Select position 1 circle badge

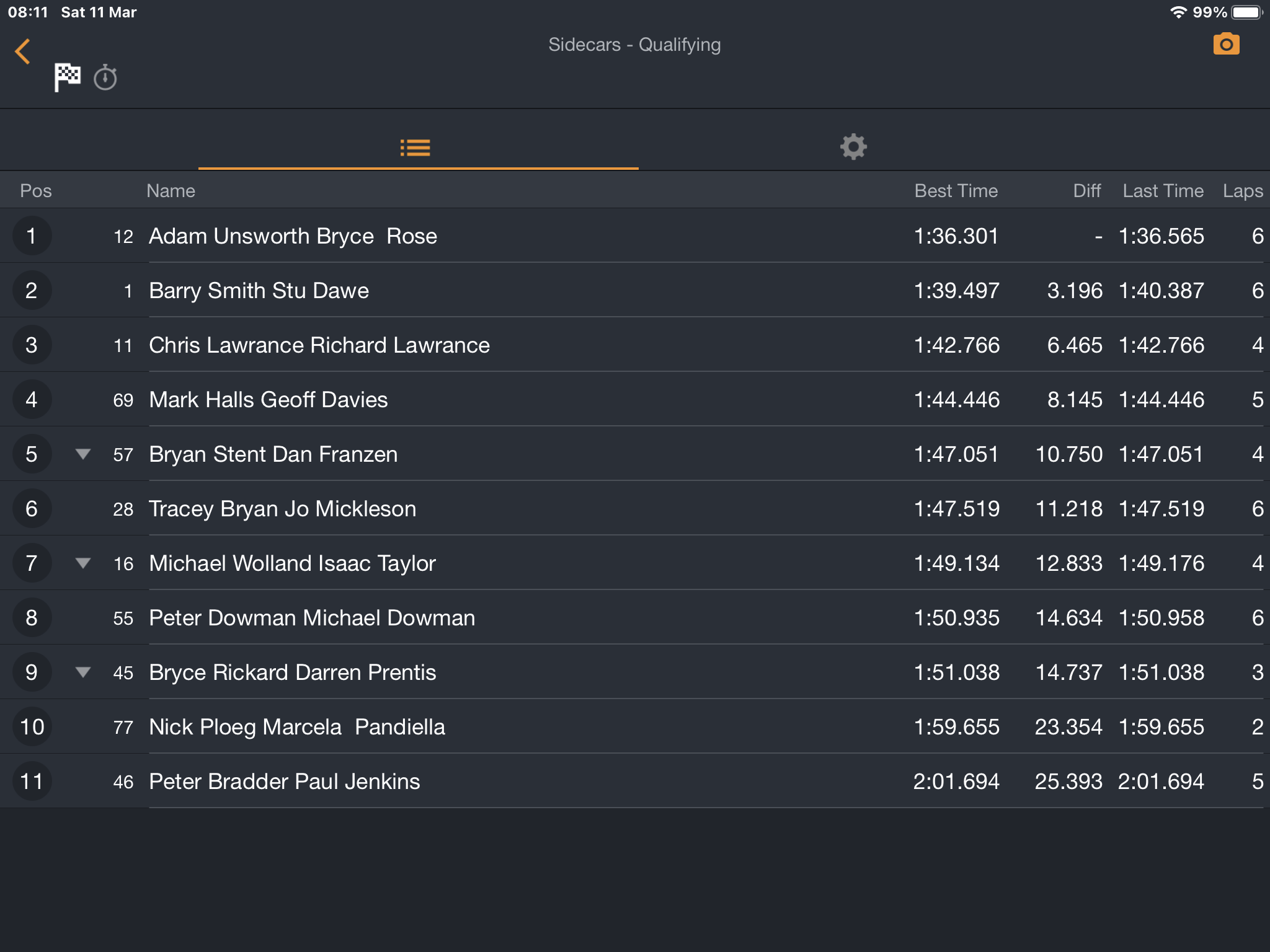[x=32, y=236]
